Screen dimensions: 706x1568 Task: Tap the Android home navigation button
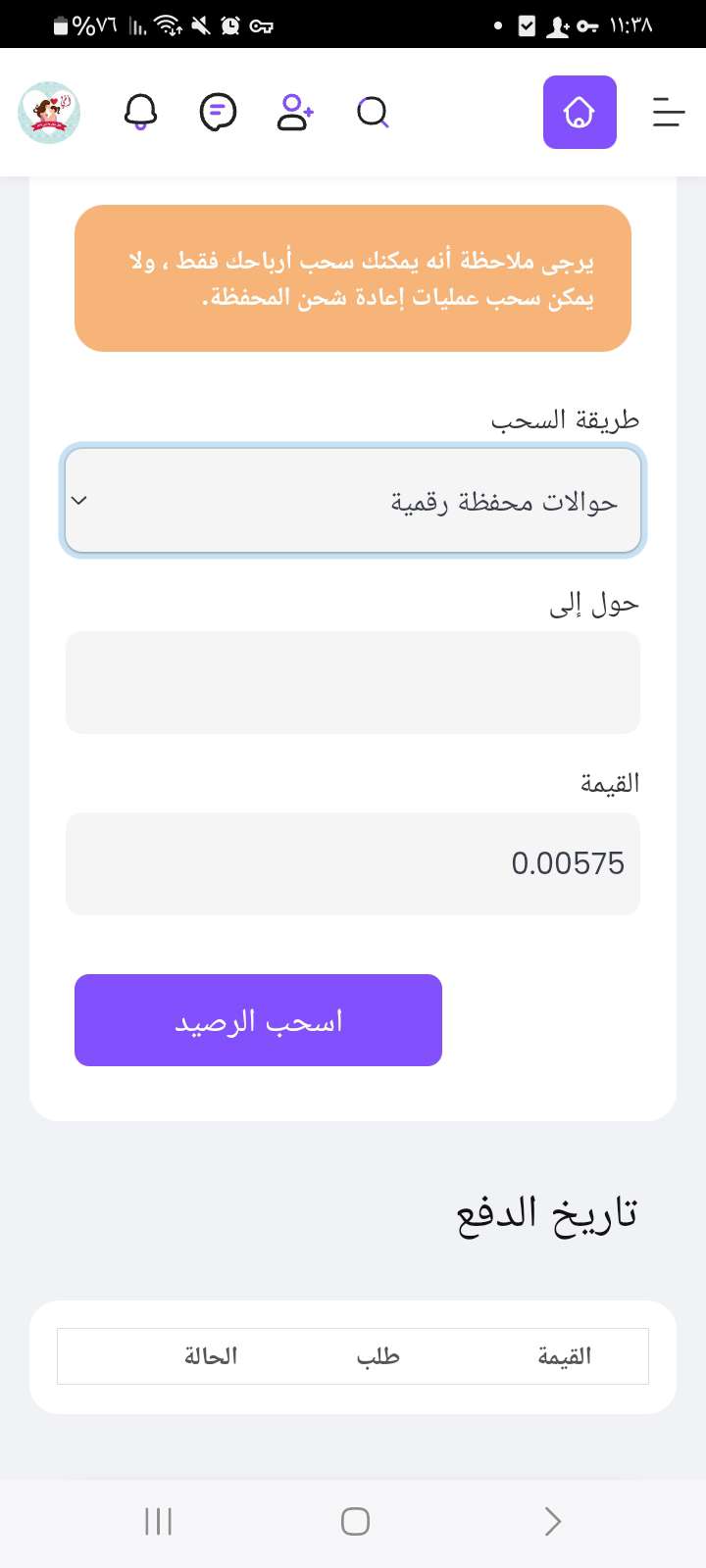click(355, 1521)
